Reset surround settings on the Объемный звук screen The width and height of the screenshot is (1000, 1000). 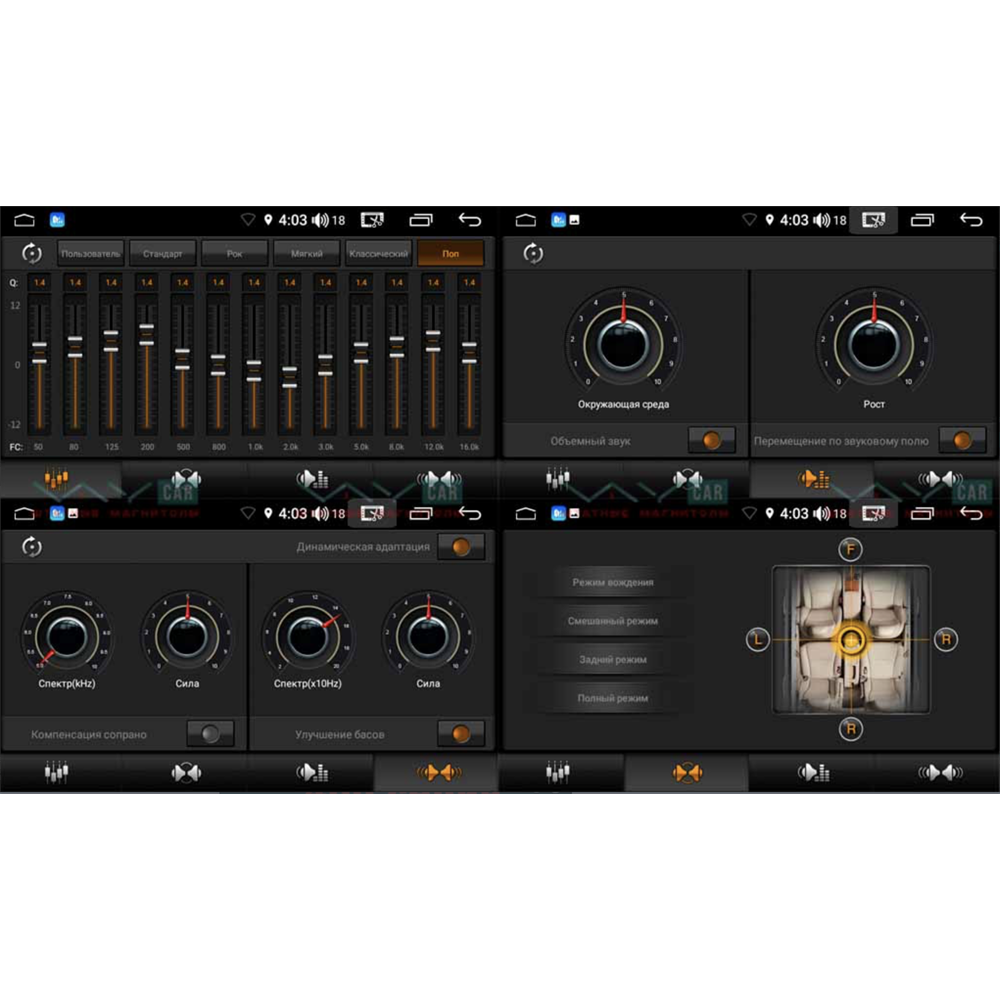533,253
